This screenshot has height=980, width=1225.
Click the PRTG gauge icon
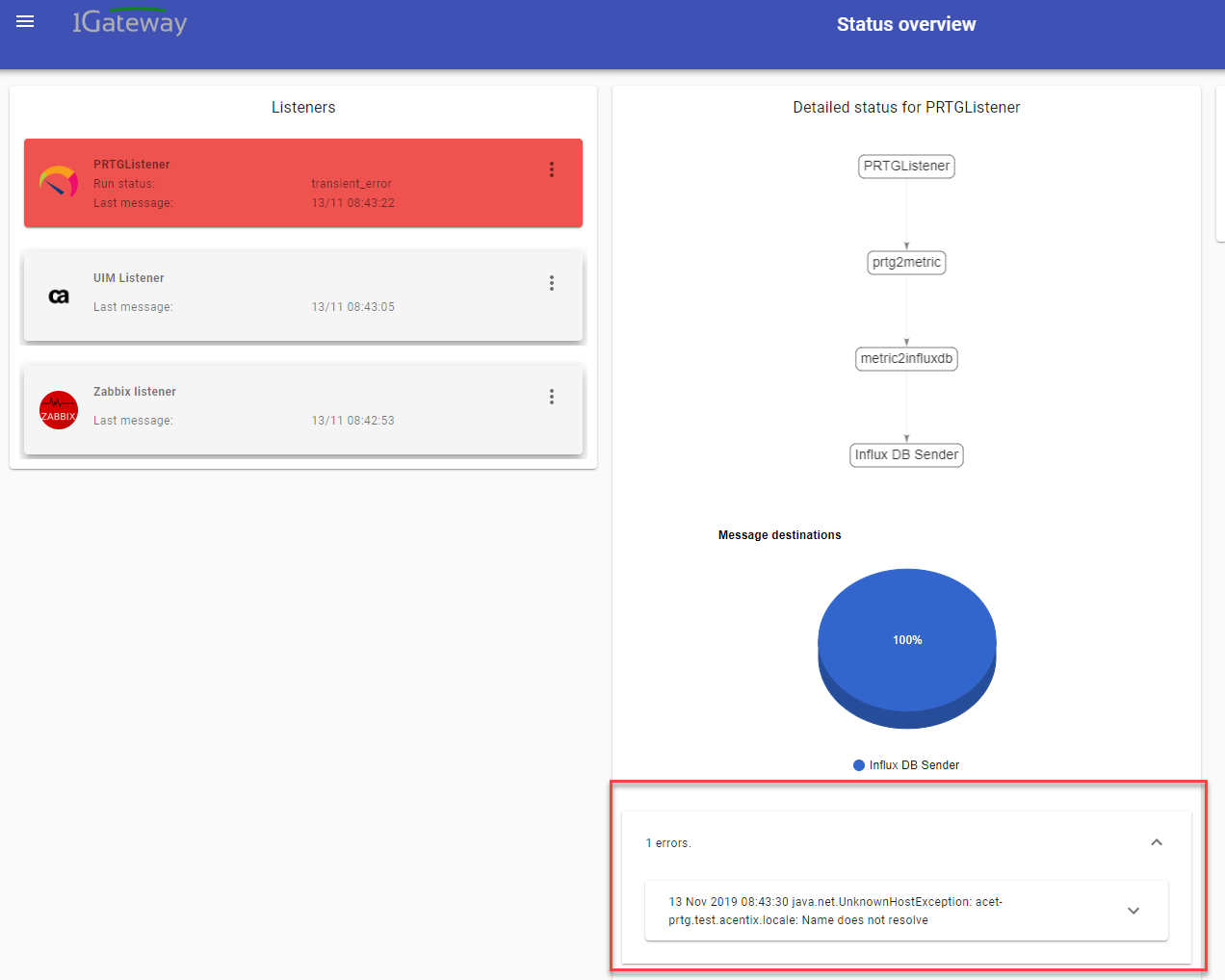(59, 181)
